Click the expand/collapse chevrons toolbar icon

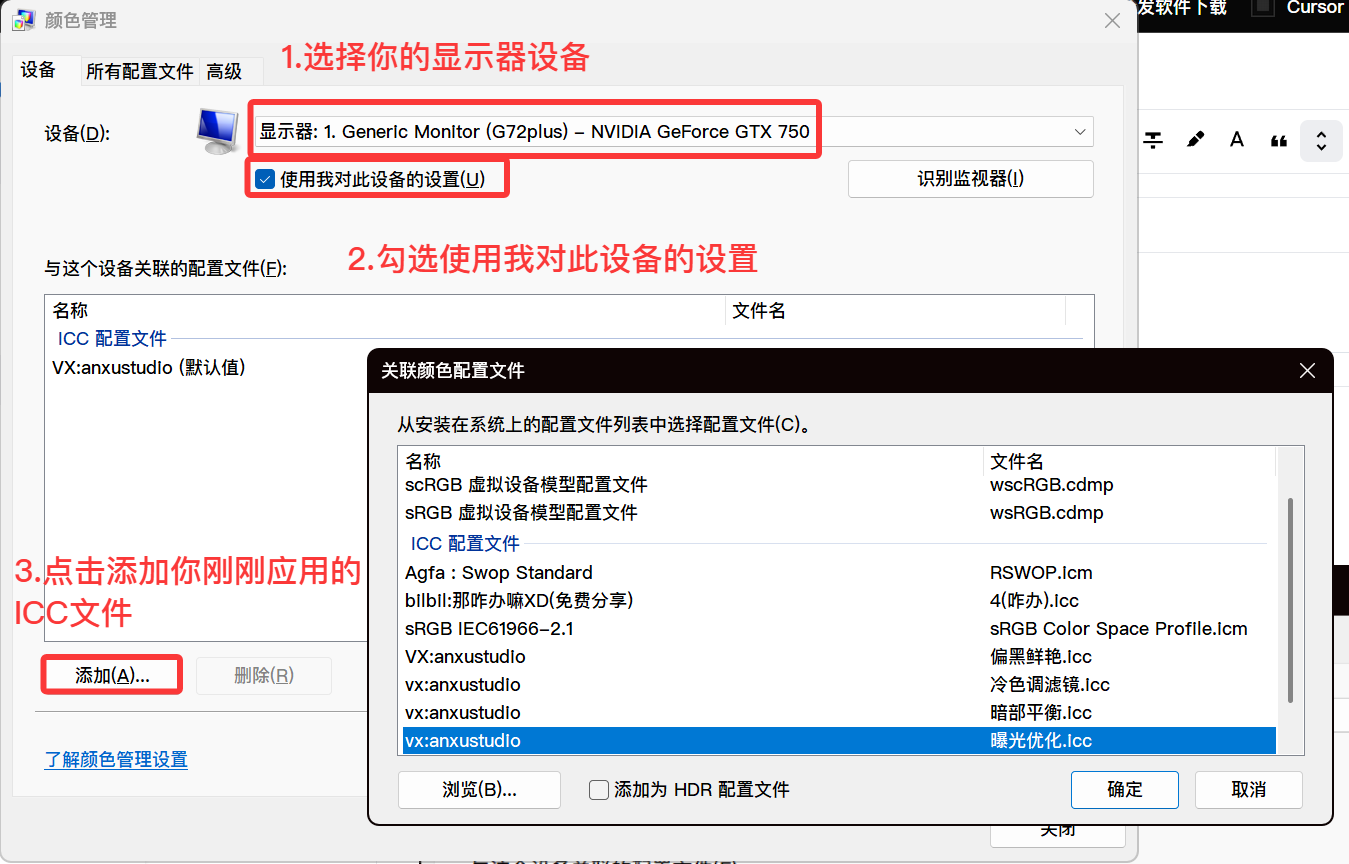pos(1321,141)
